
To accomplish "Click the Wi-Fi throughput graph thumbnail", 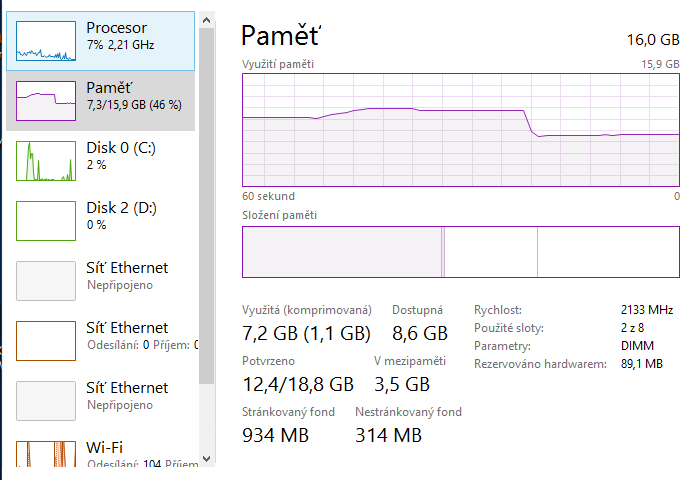I will (x=46, y=455).
